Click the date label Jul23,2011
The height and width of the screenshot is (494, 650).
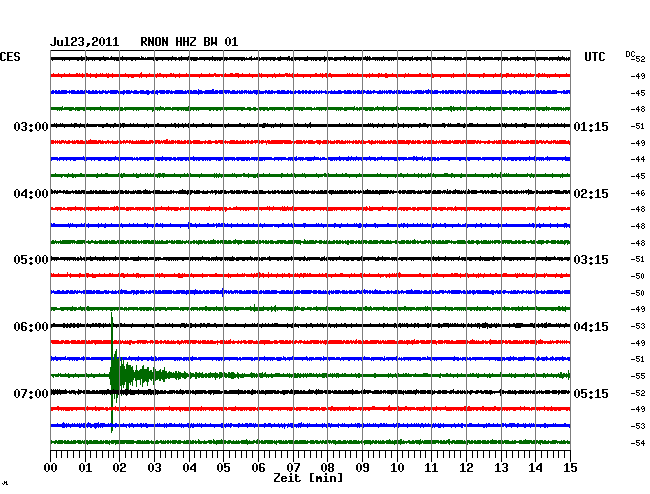pos(85,42)
